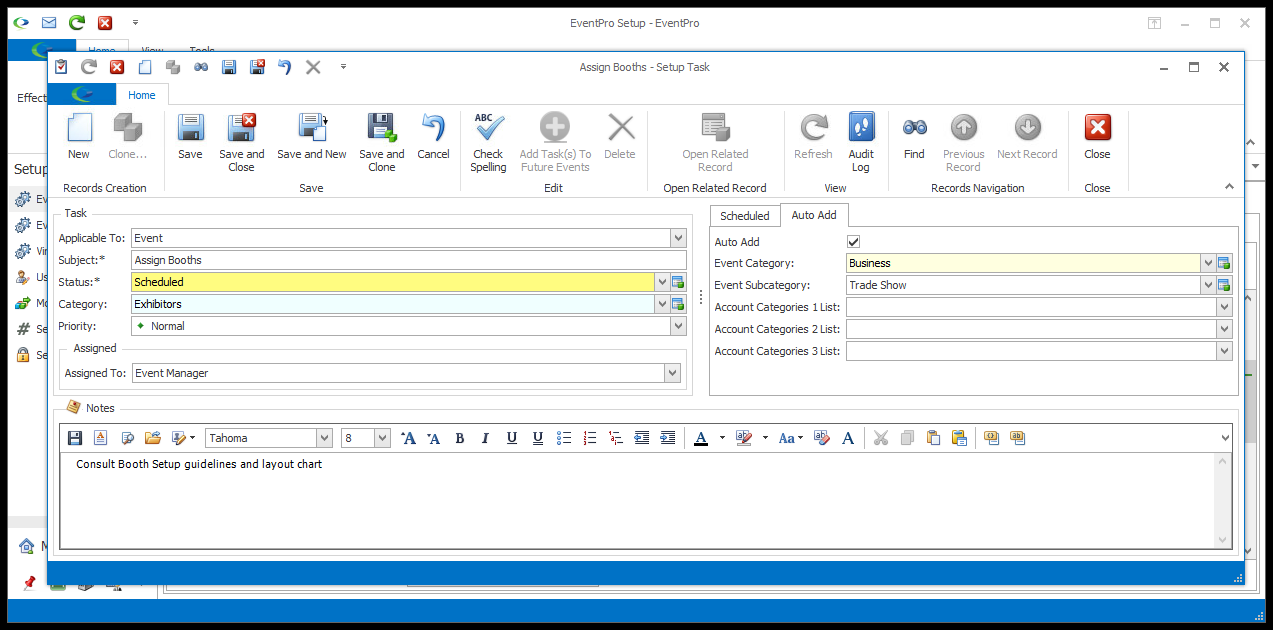Grow font size in Notes toolbar
The image size is (1273, 630).
pos(408,438)
